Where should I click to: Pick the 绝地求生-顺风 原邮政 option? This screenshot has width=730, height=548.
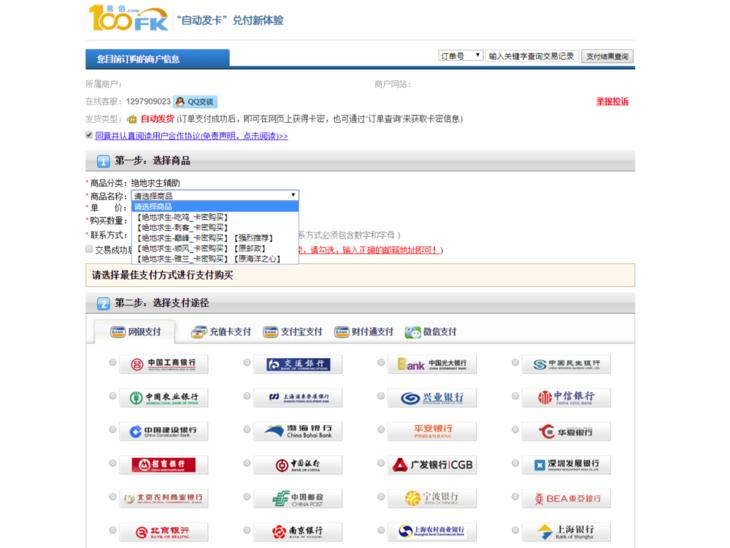coord(215,248)
